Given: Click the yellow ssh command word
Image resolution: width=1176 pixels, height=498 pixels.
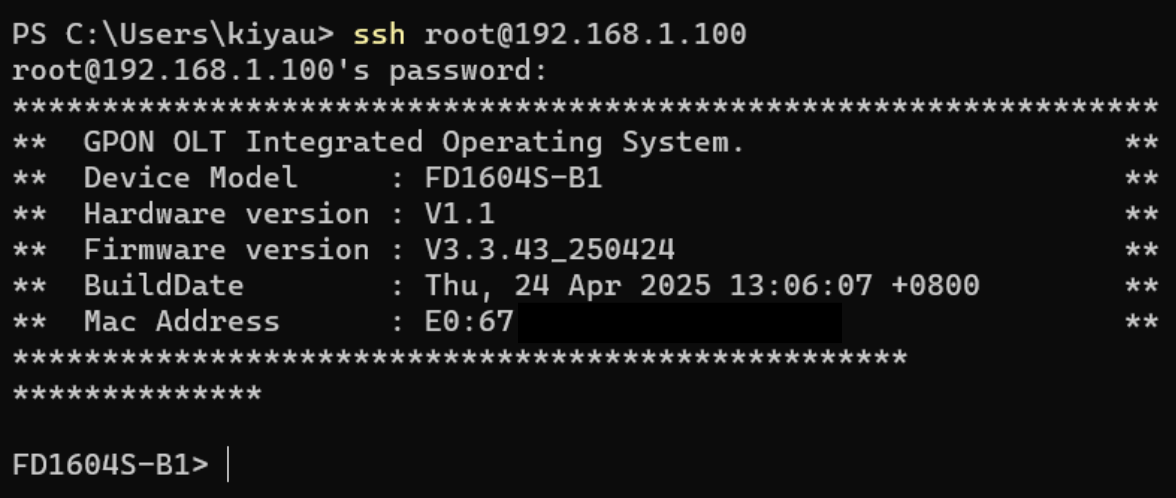Looking at the screenshot, I should click(379, 34).
